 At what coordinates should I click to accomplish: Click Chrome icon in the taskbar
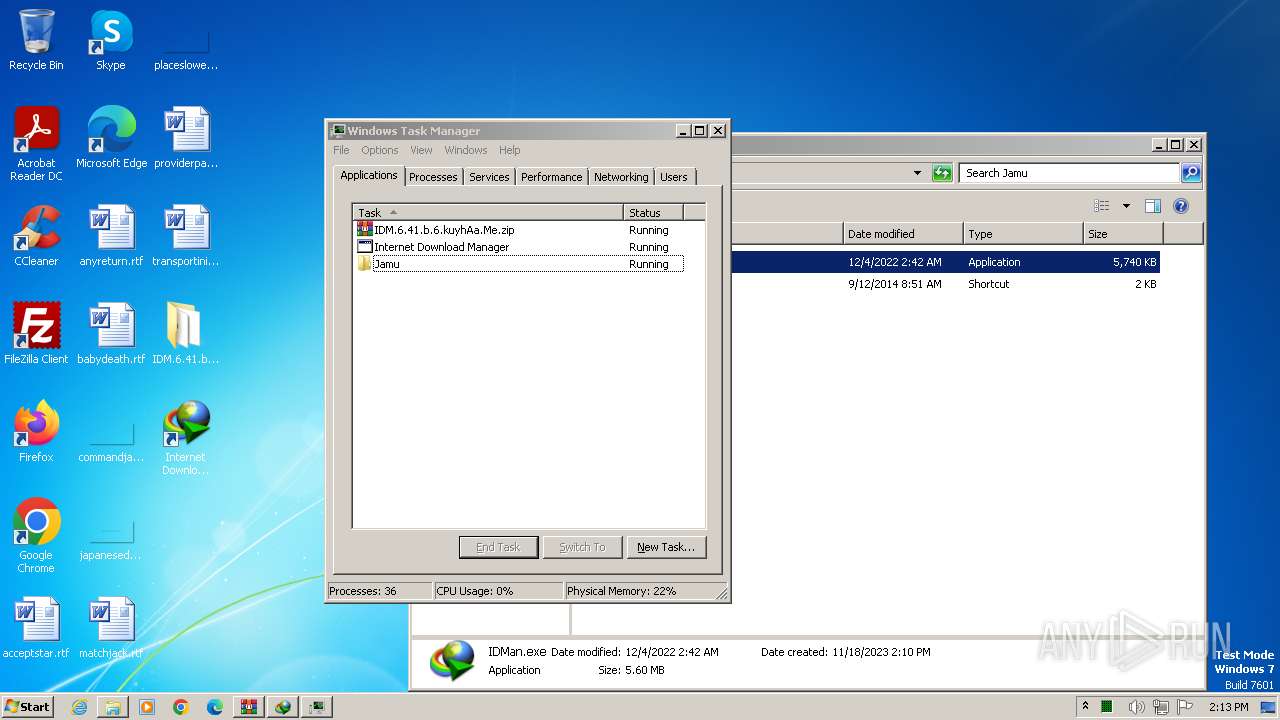tap(181, 707)
